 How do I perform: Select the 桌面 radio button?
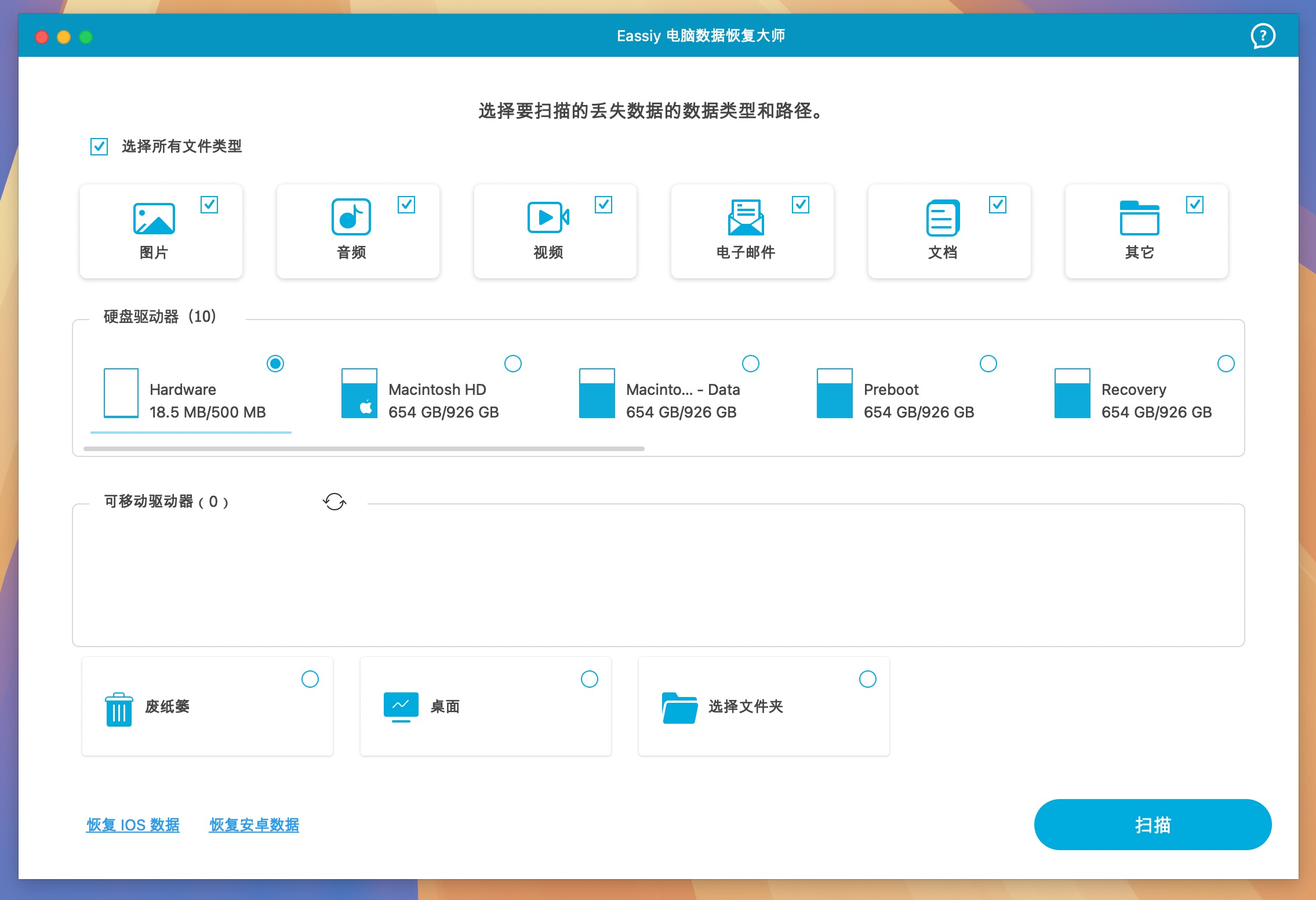[590, 679]
